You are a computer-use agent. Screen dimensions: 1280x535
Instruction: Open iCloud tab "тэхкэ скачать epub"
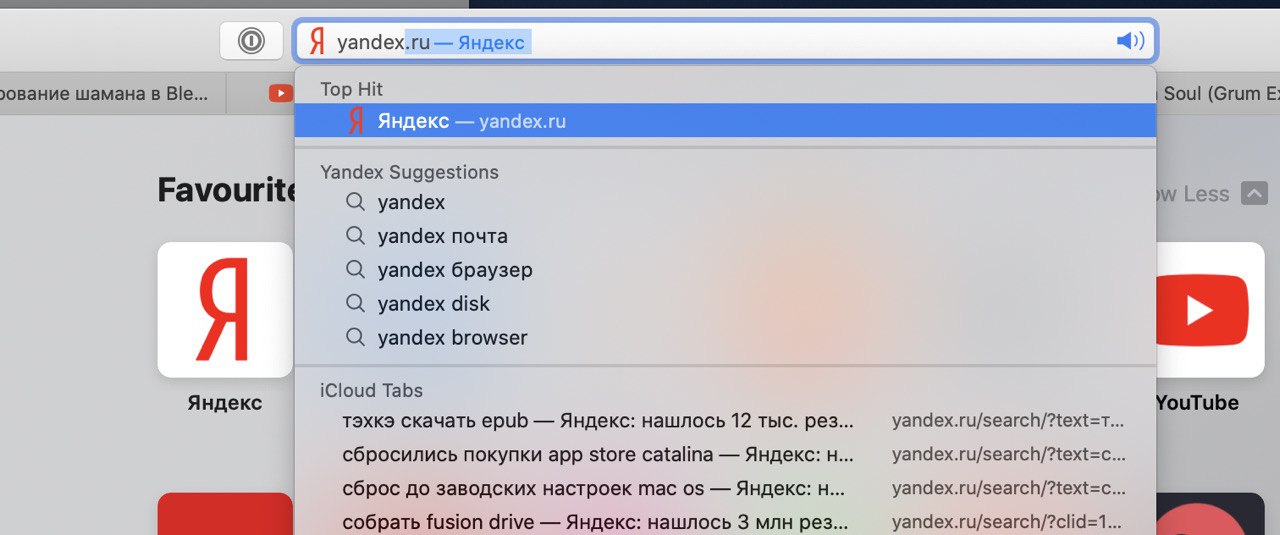725,421
